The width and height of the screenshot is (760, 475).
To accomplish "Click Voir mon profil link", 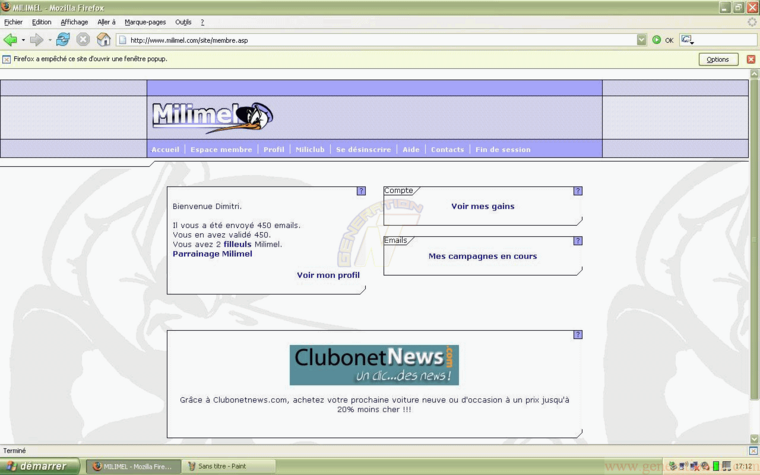I will 328,275.
